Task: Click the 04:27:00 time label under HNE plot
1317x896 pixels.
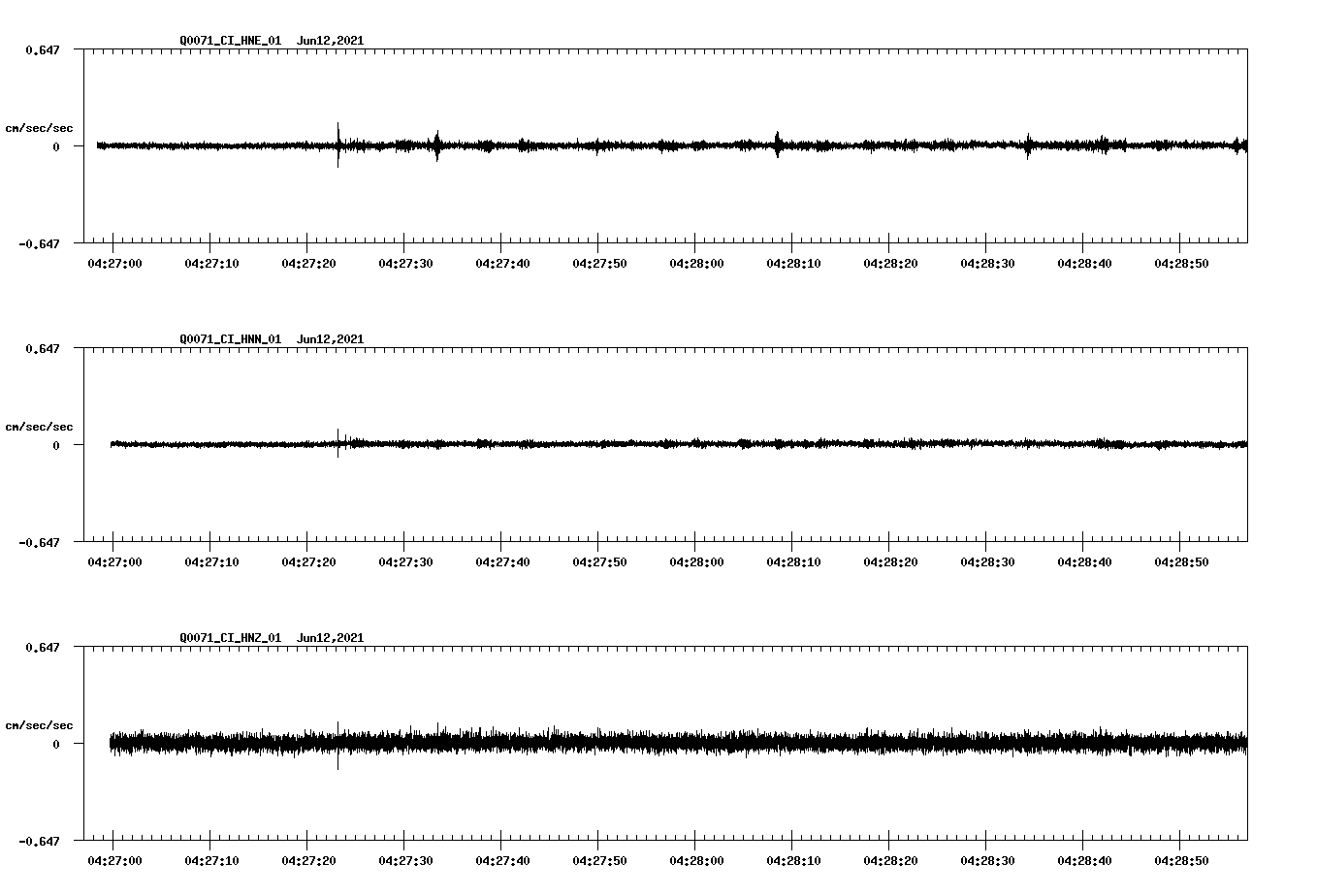Action: coord(114,264)
